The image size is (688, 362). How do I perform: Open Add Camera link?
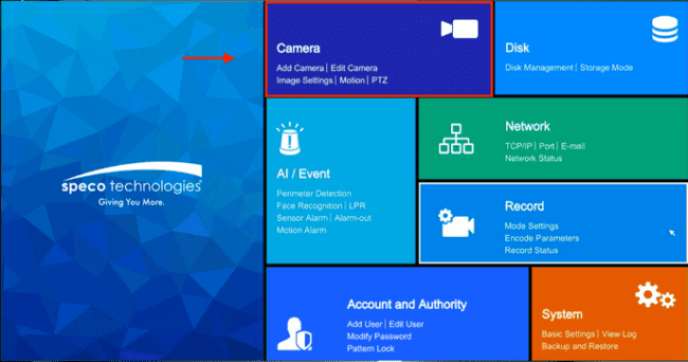pos(300,68)
